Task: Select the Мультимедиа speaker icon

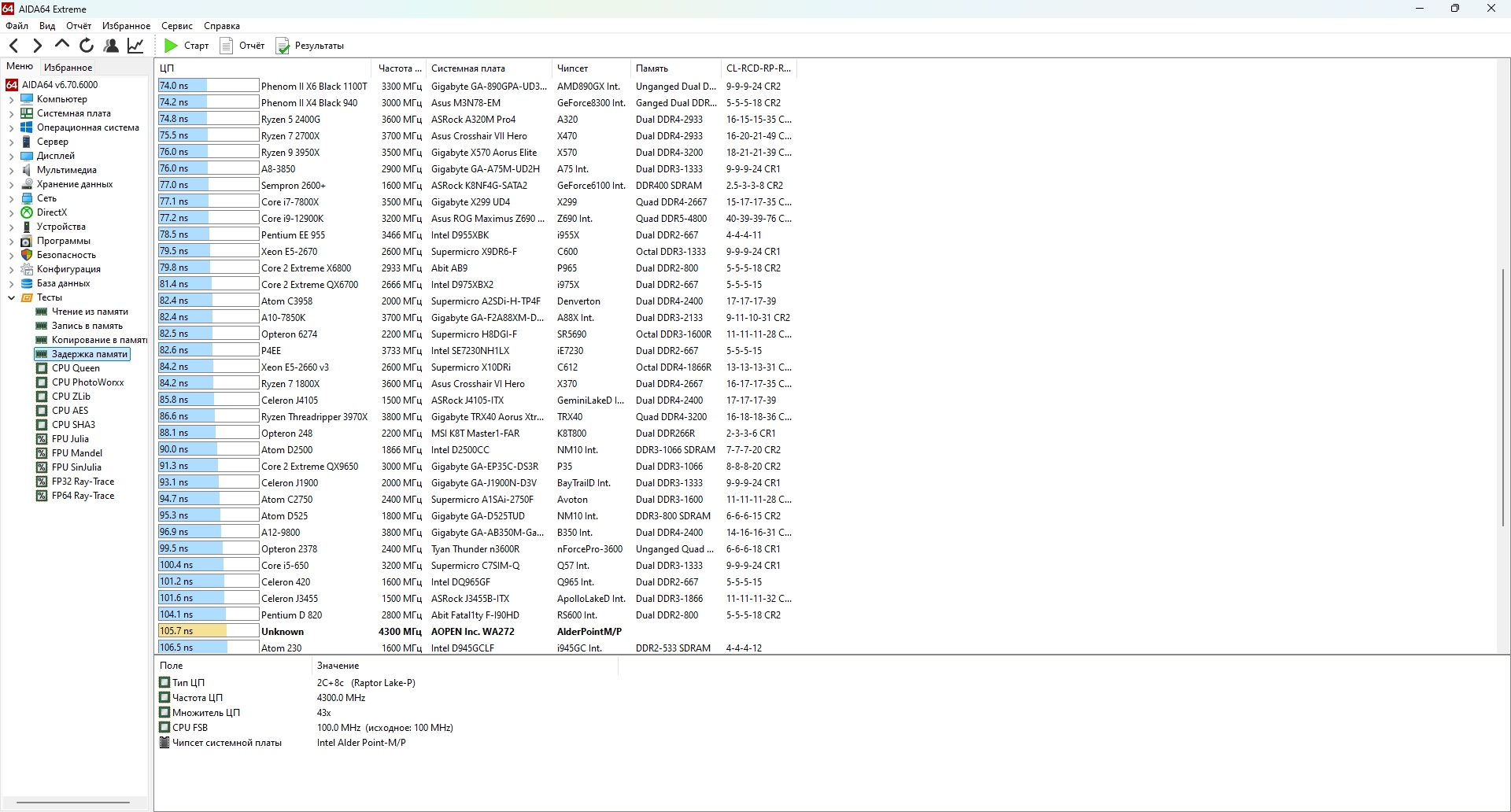Action: (27, 170)
